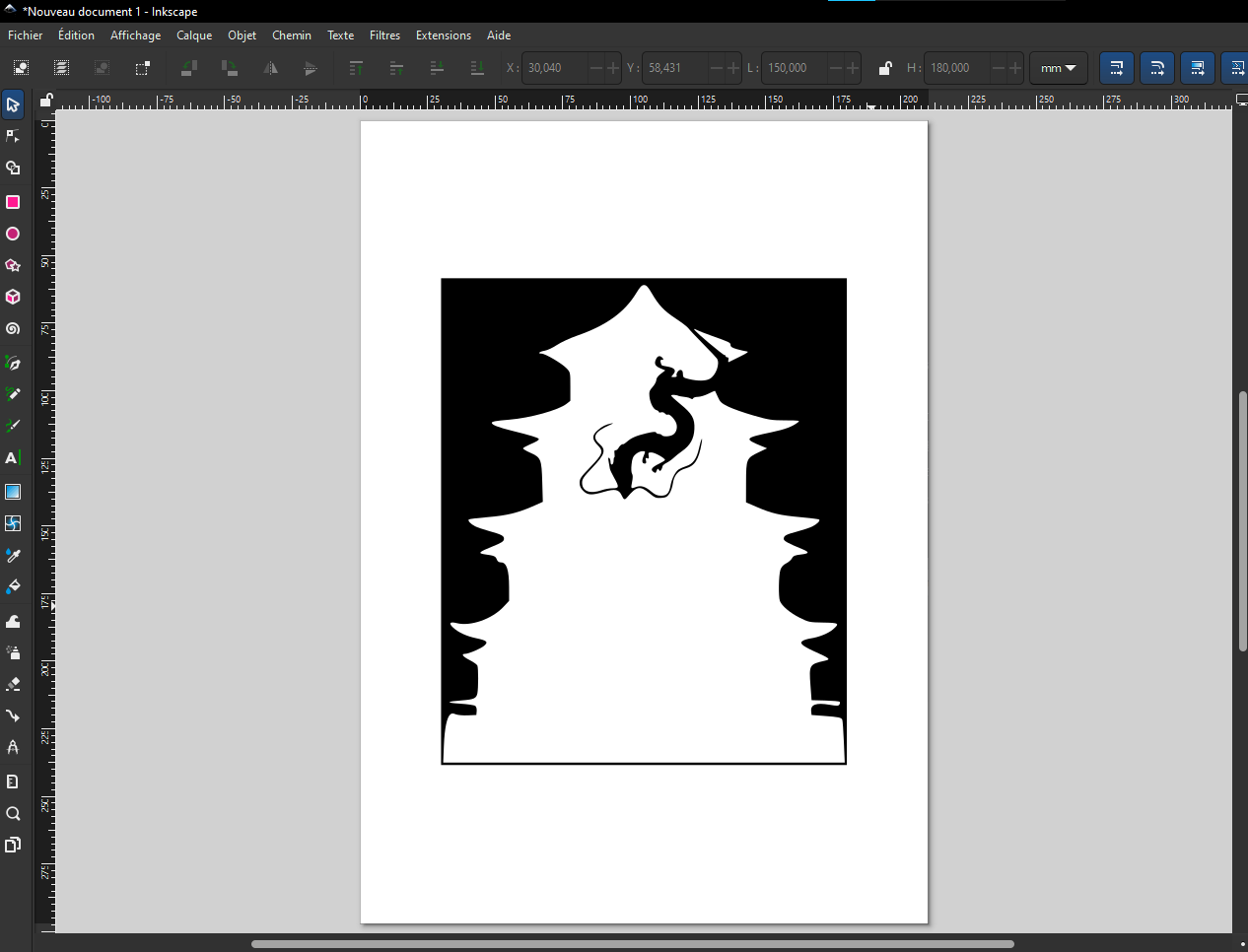Toggle the width/height ratio lock
This screenshot has height=952, width=1248.
click(x=884, y=68)
